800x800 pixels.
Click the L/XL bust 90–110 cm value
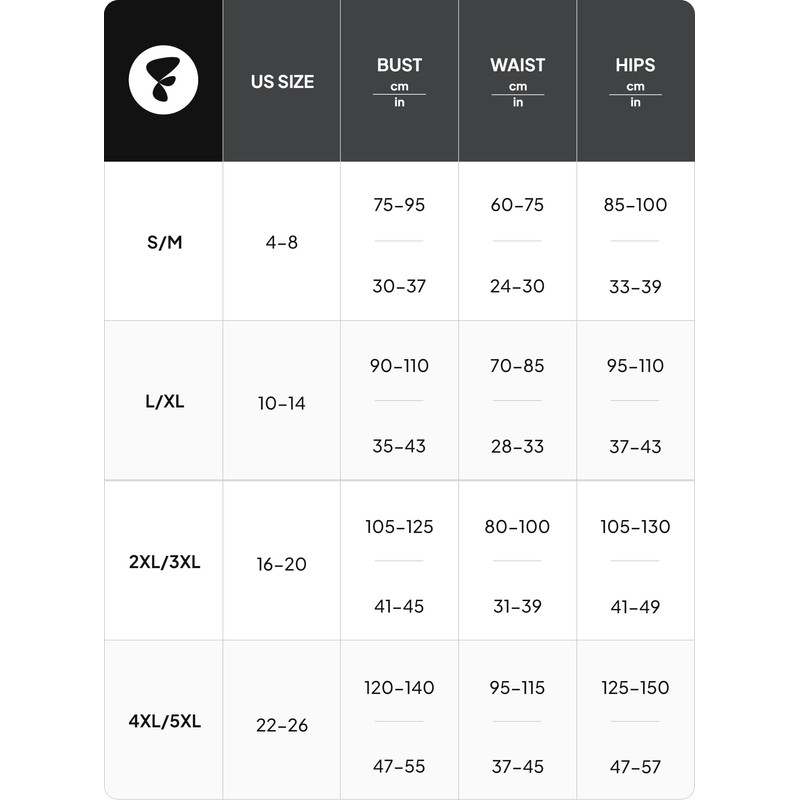point(399,366)
